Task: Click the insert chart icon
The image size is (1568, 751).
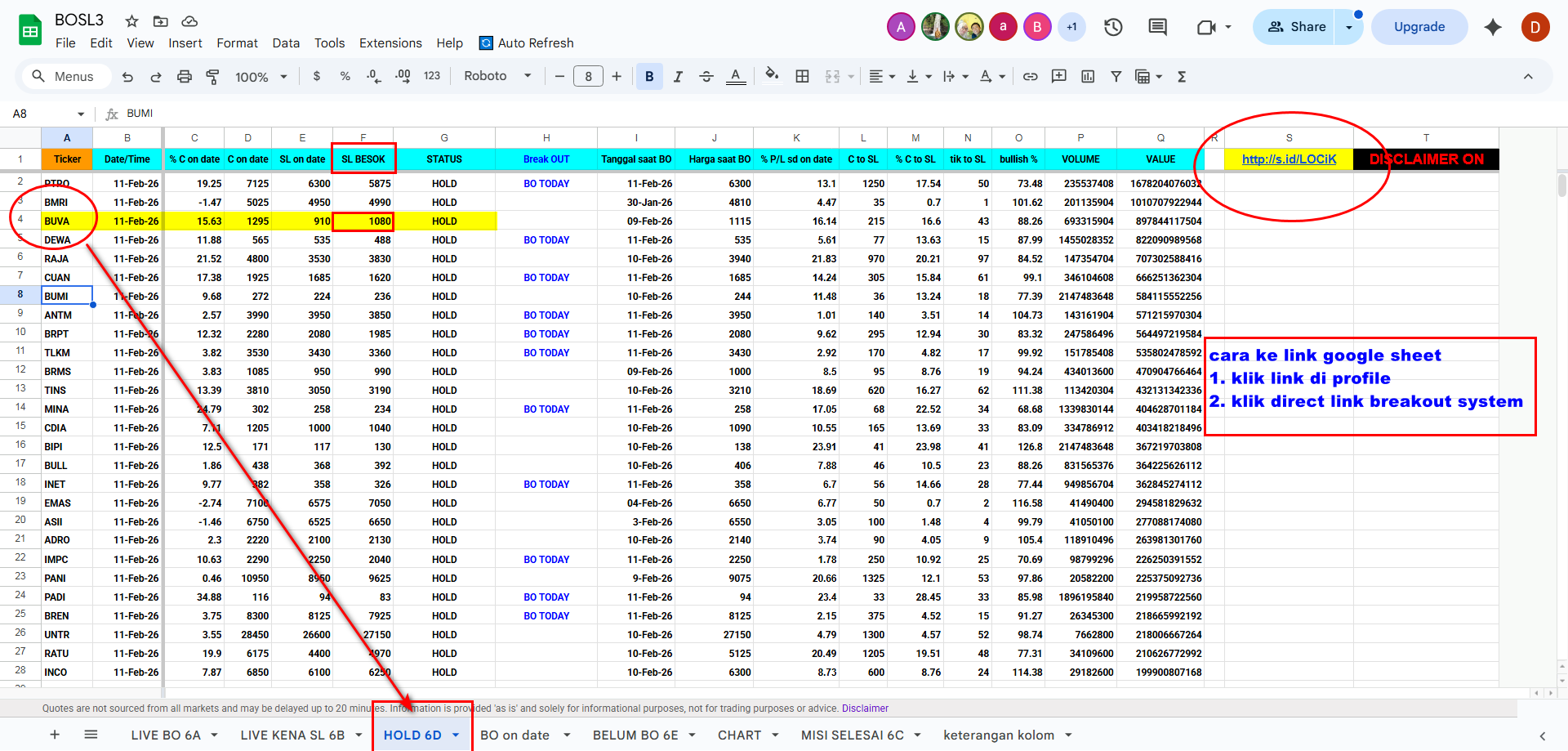Action: coord(1088,77)
